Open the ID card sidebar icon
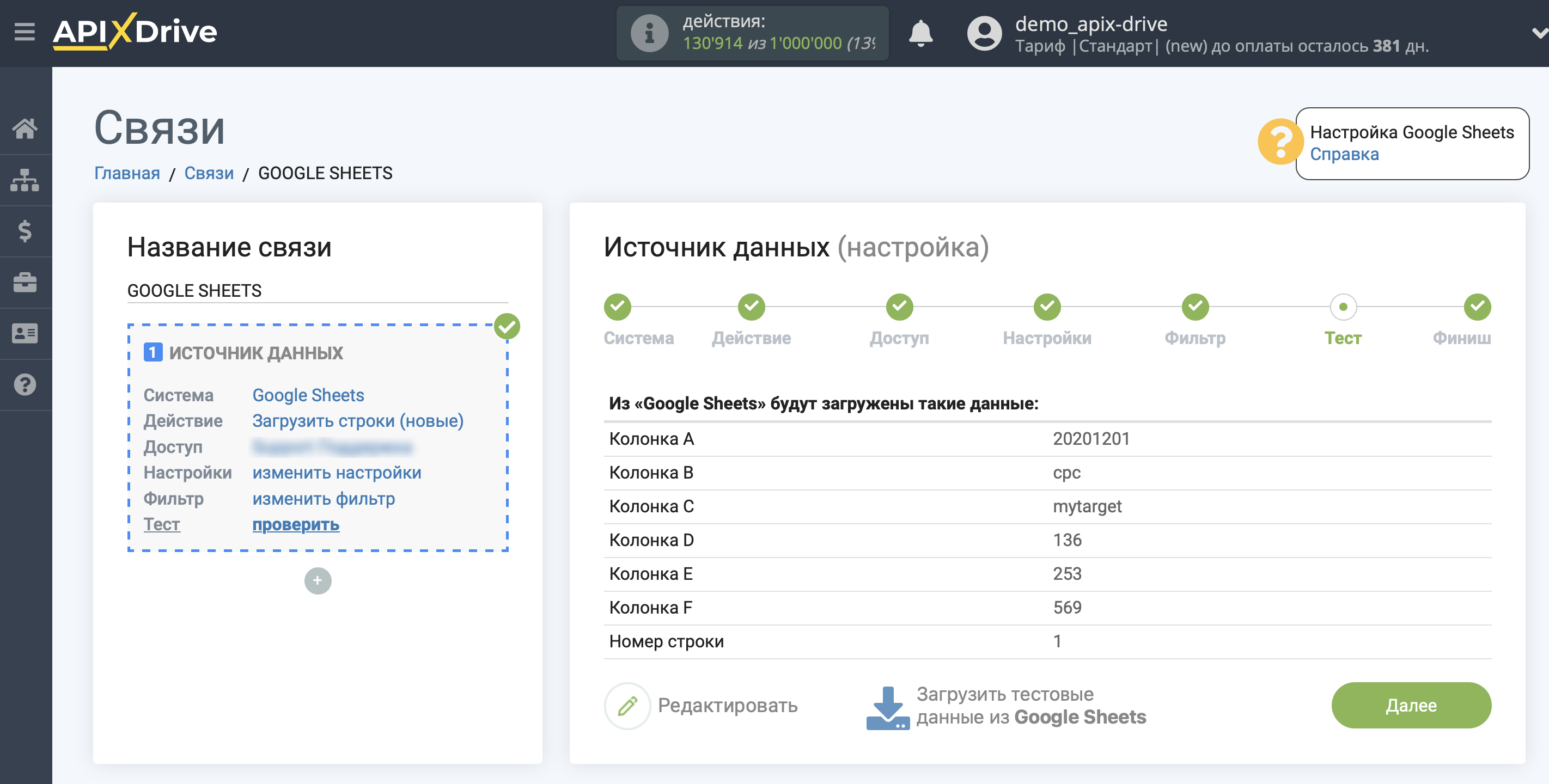This screenshot has height=784, width=1549. (x=25, y=333)
